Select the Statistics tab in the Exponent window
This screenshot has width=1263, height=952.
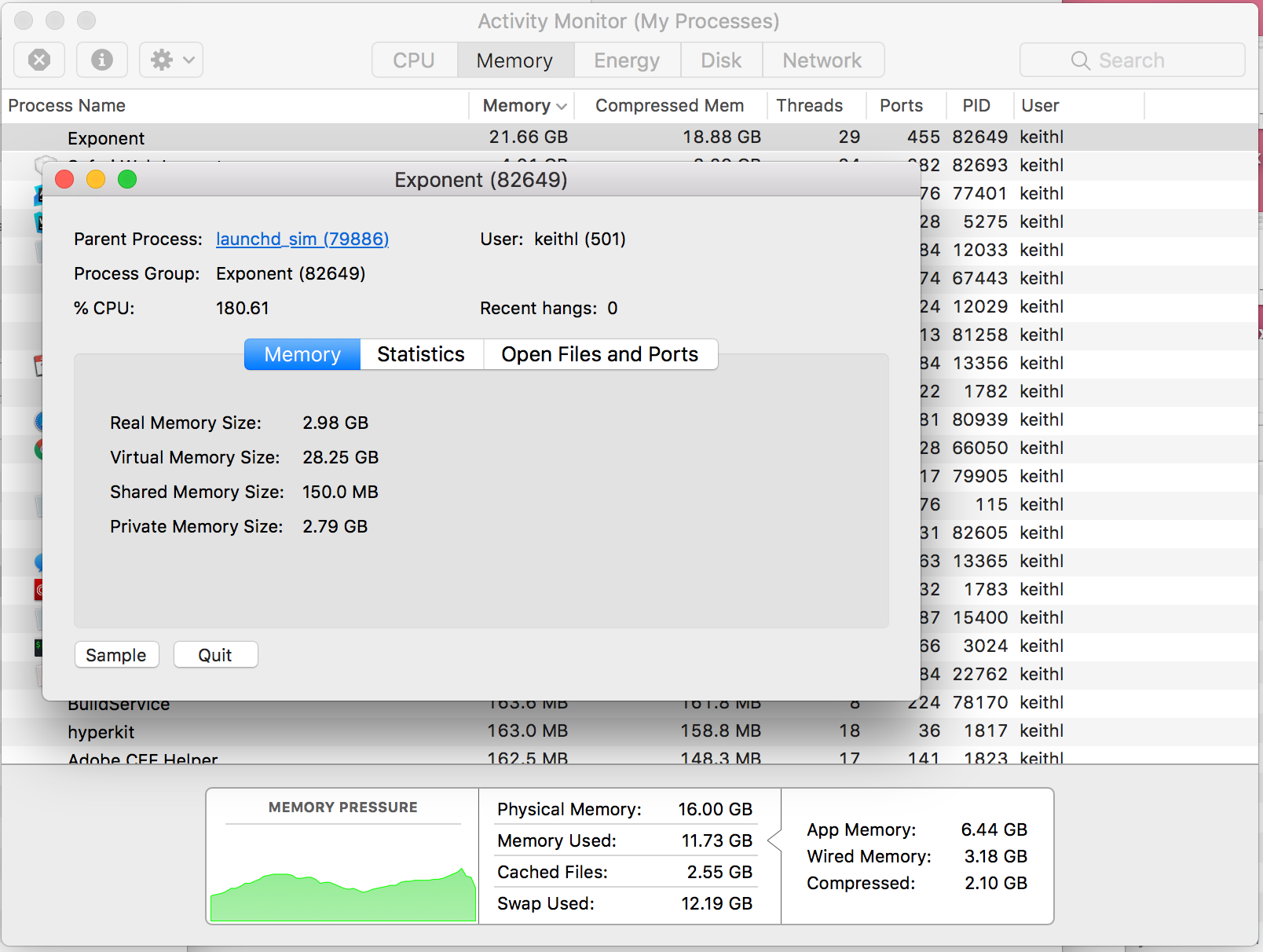pos(421,354)
